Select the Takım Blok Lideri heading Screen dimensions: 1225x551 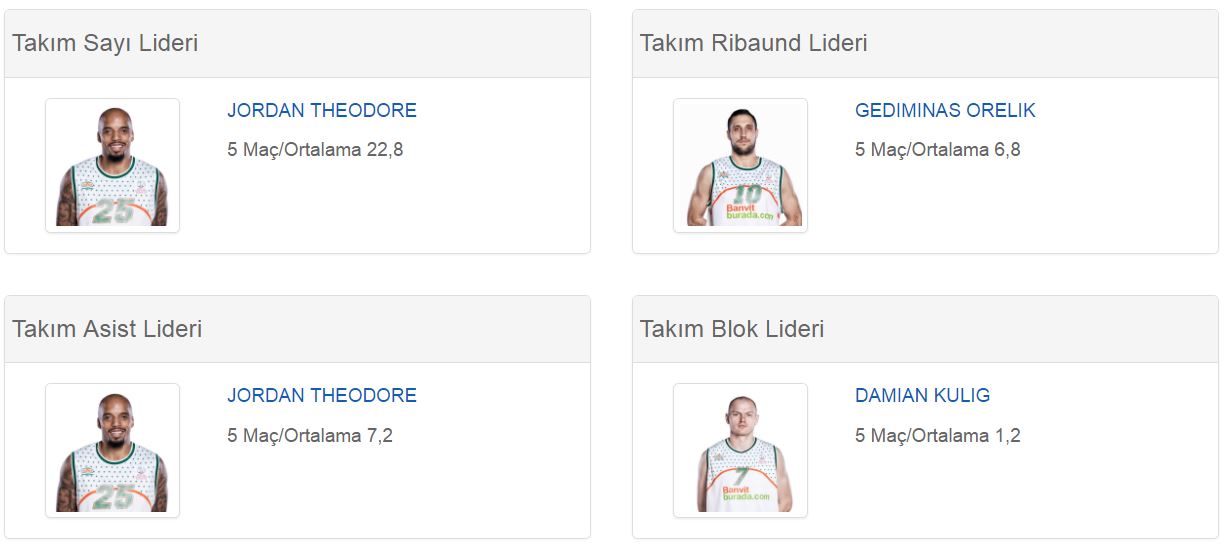pyautogui.click(x=732, y=329)
